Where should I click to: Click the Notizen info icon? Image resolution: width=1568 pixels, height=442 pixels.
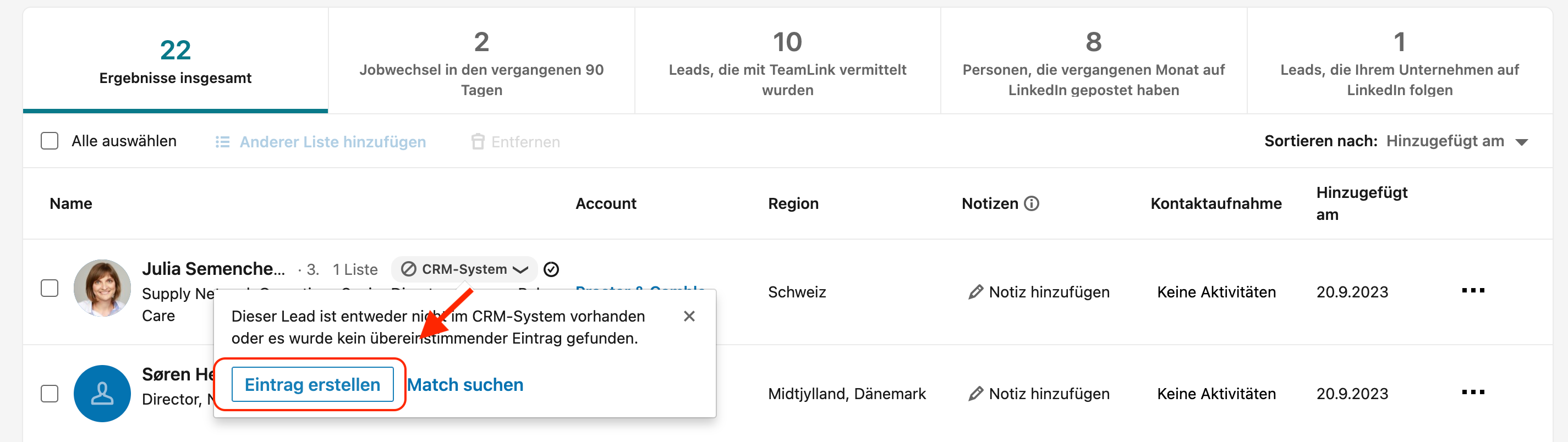pyautogui.click(x=1031, y=203)
